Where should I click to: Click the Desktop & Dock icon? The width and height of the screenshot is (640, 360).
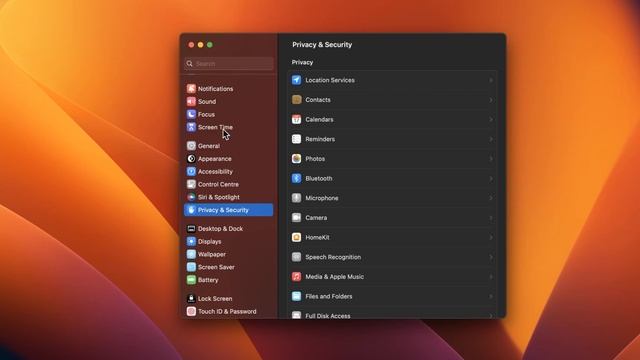191,229
